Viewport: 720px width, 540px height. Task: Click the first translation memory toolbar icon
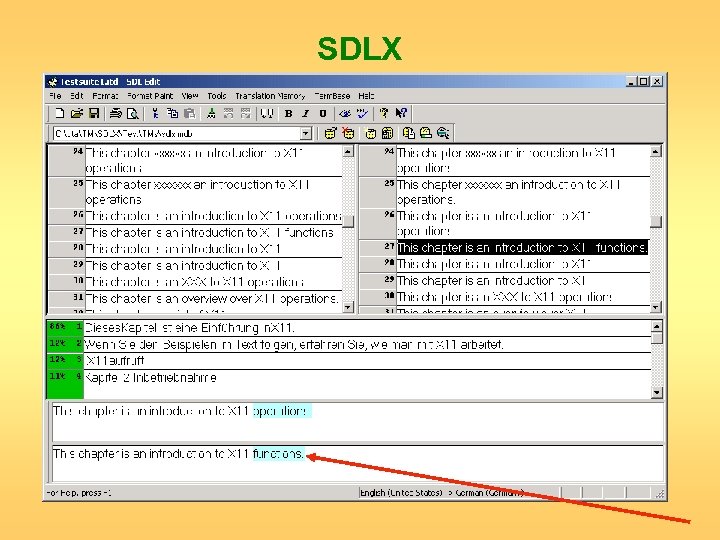tap(330, 133)
